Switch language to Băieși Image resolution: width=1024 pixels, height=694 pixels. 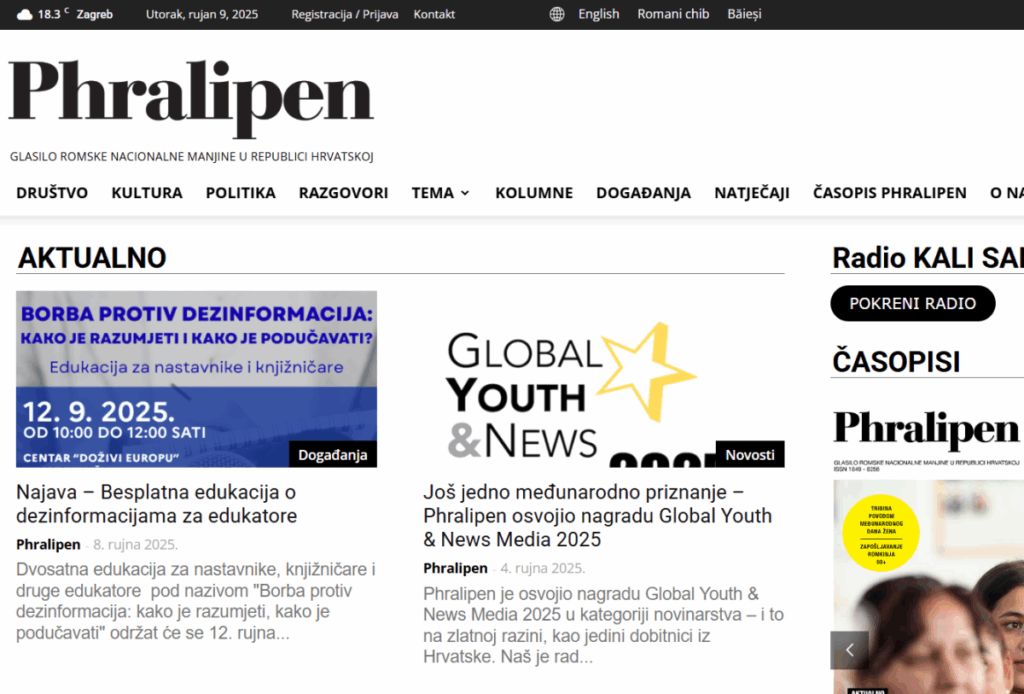point(744,14)
